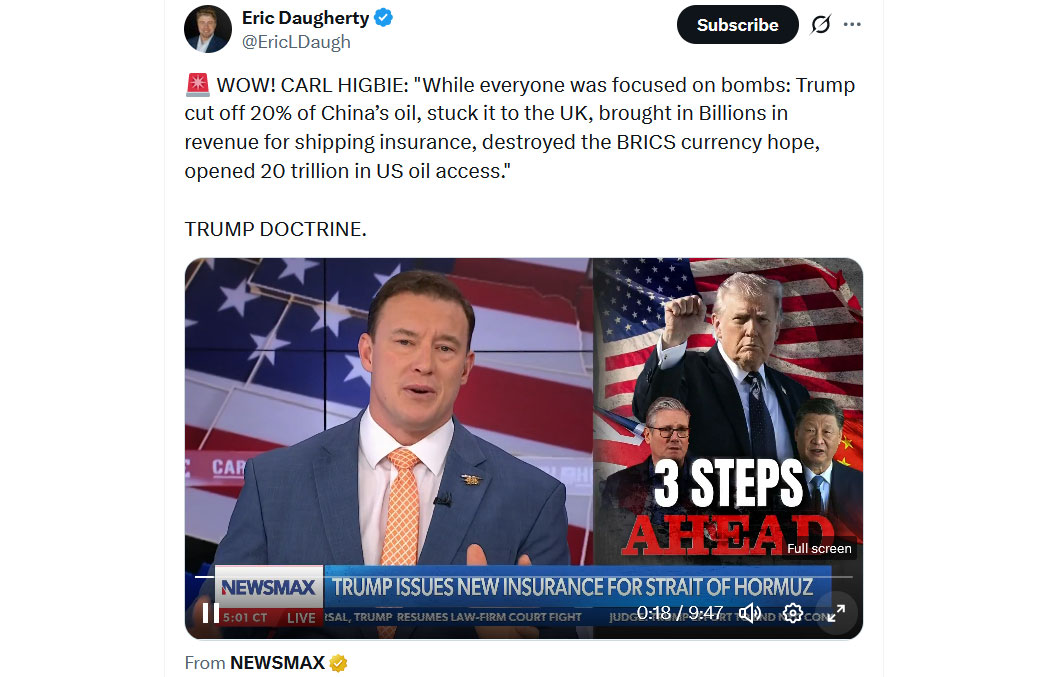The height and width of the screenshot is (677, 1050).
Task: Click the gold verified badge beside NEWSMAX
Action: [x=338, y=663]
